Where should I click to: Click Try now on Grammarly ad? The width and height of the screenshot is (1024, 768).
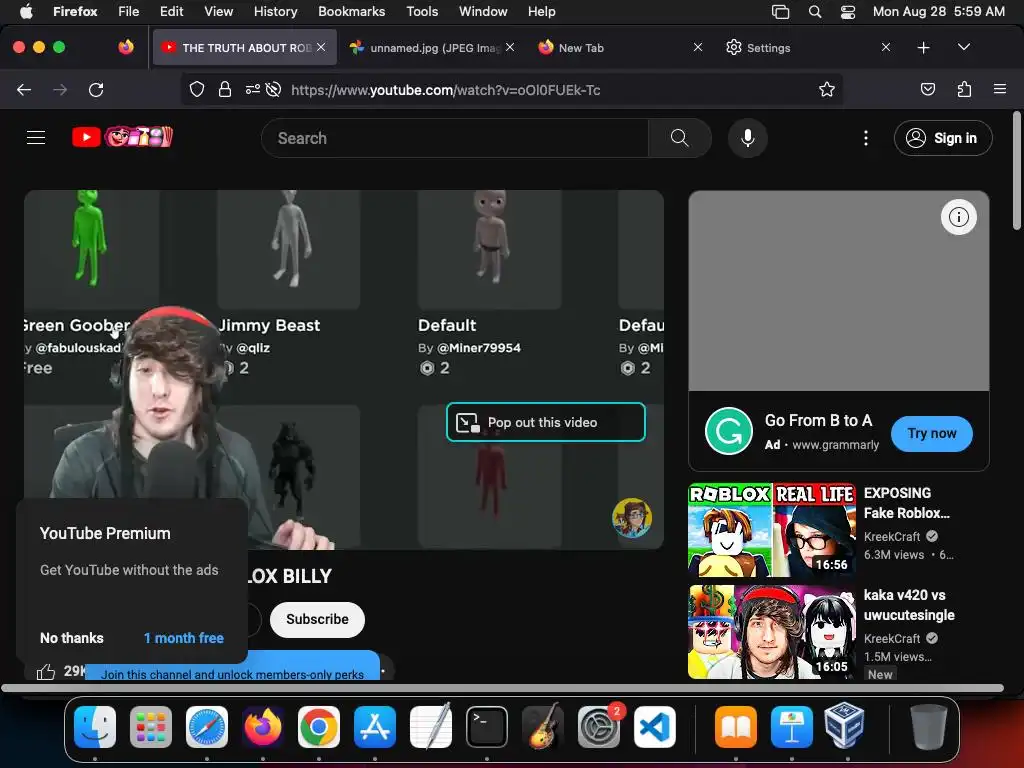[x=931, y=434]
